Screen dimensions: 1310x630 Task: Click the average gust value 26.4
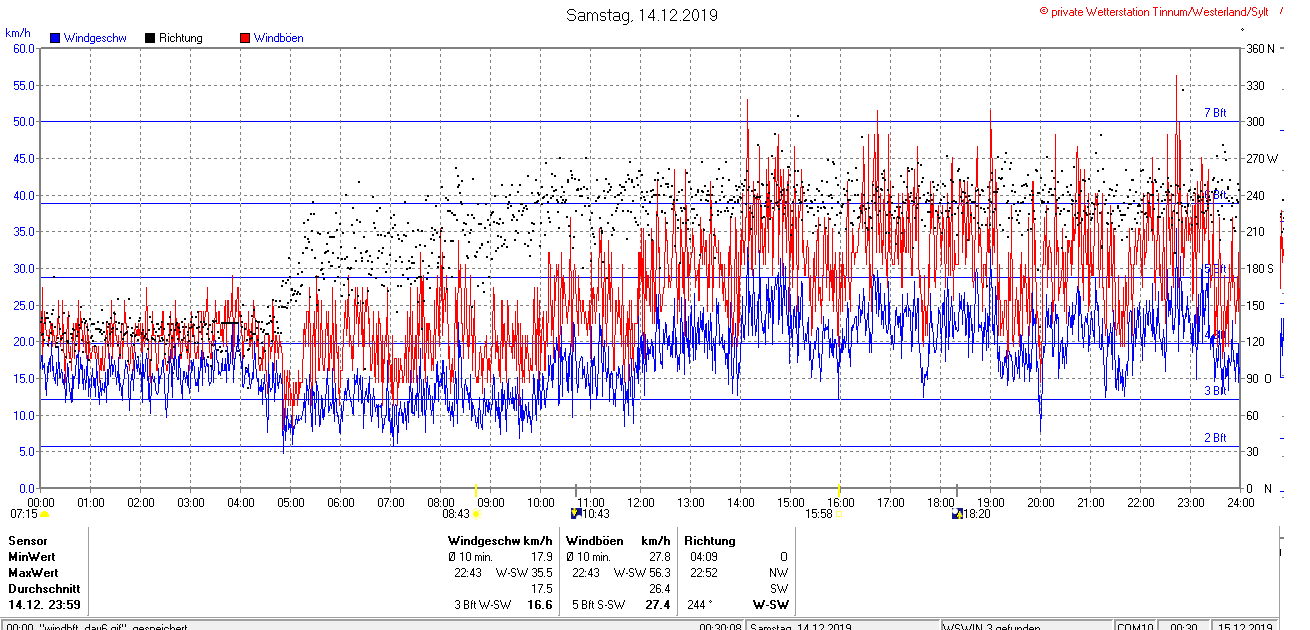(659, 589)
